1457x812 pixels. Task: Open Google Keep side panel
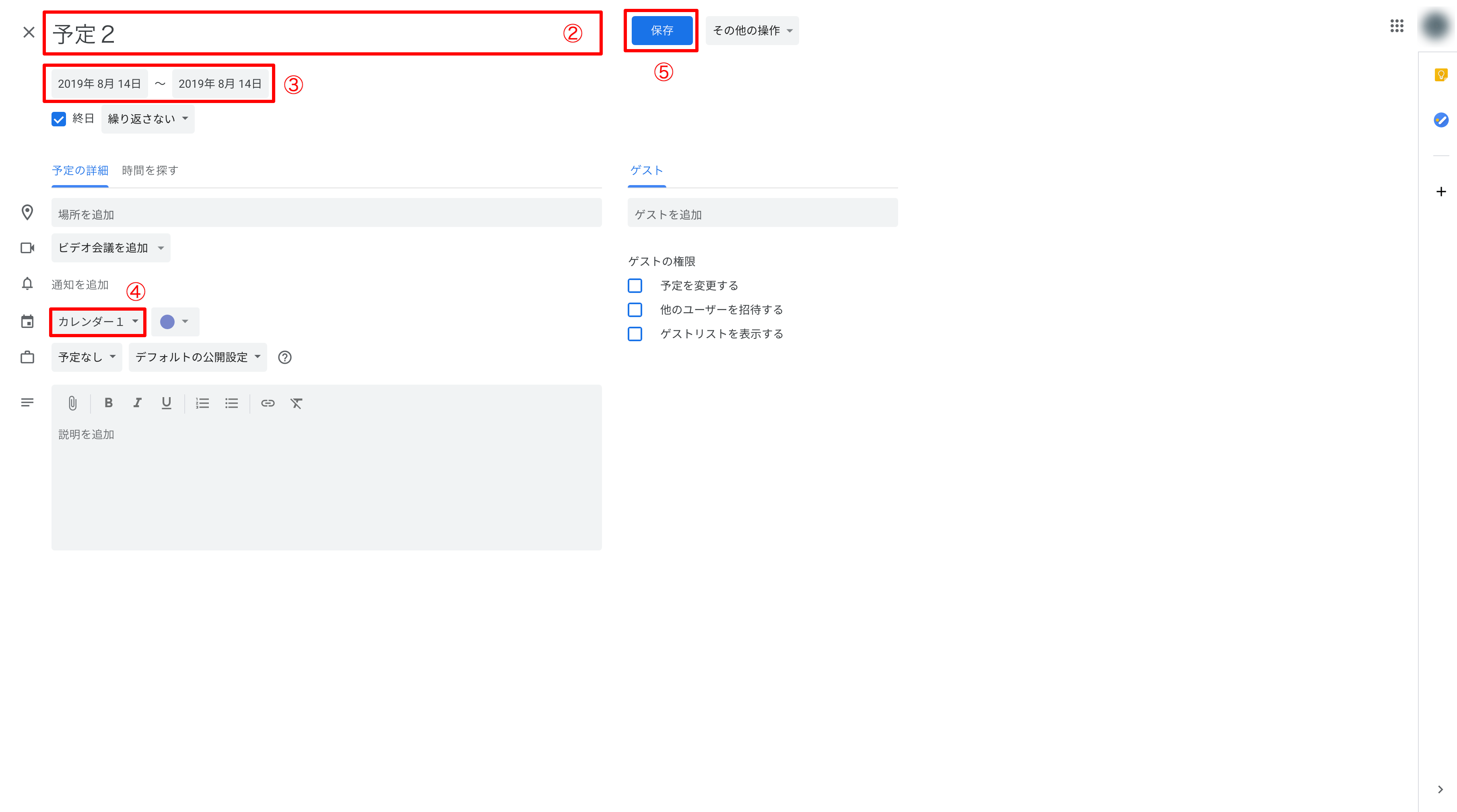coord(1441,74)
